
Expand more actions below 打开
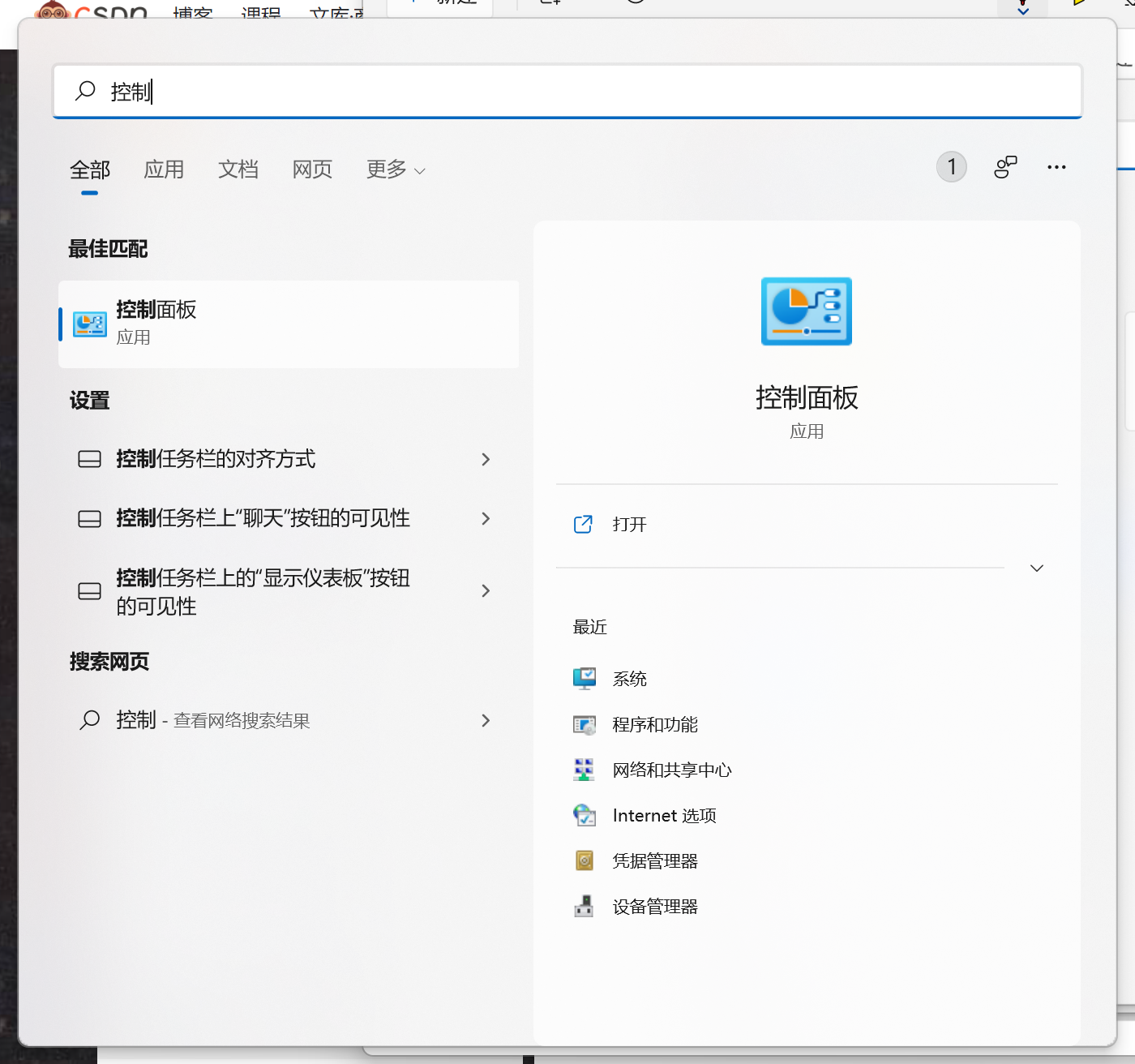(1036, 568)
